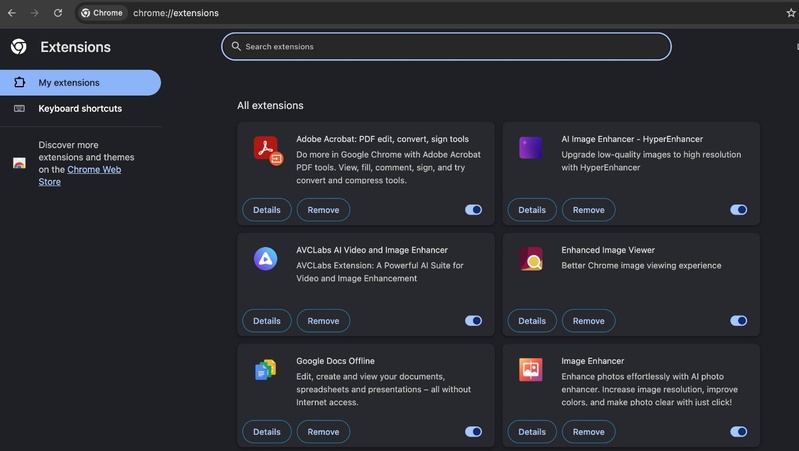Viewport: 799px width, 451px height.
Task: Click the Chrome logo next to Extensions title
Action: (19, 46)
